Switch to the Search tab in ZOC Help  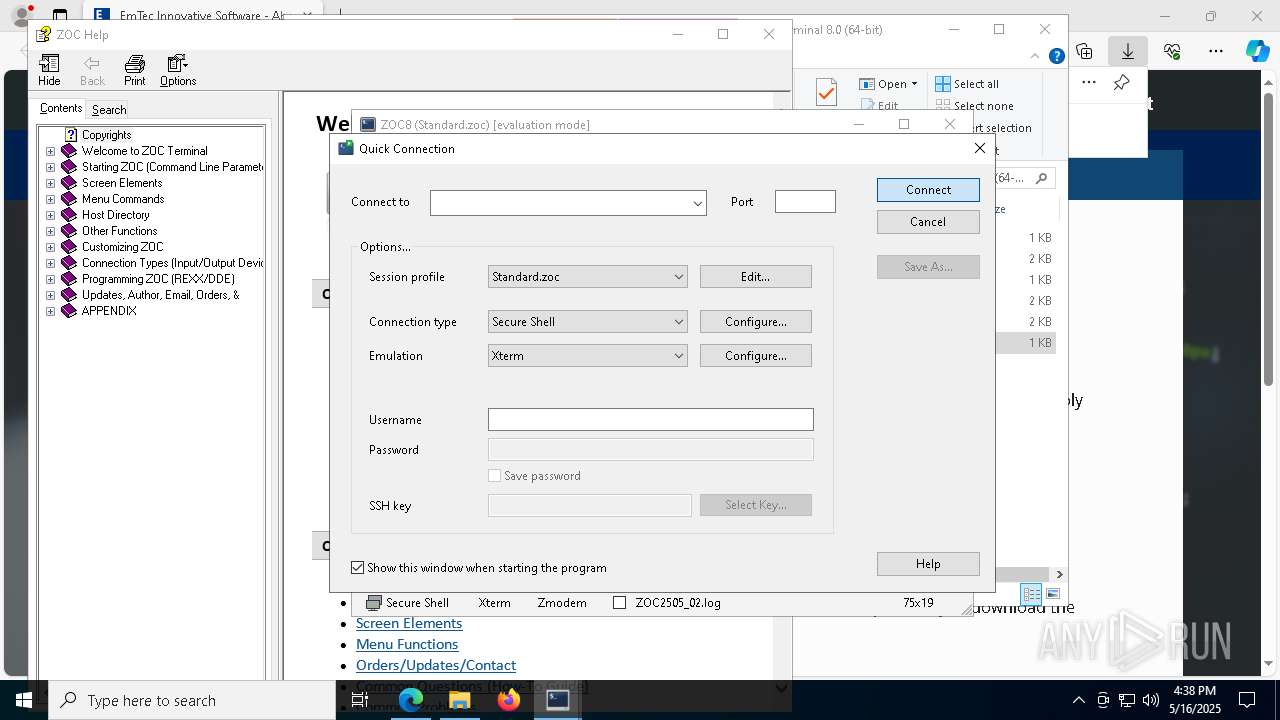coord(109,110)
